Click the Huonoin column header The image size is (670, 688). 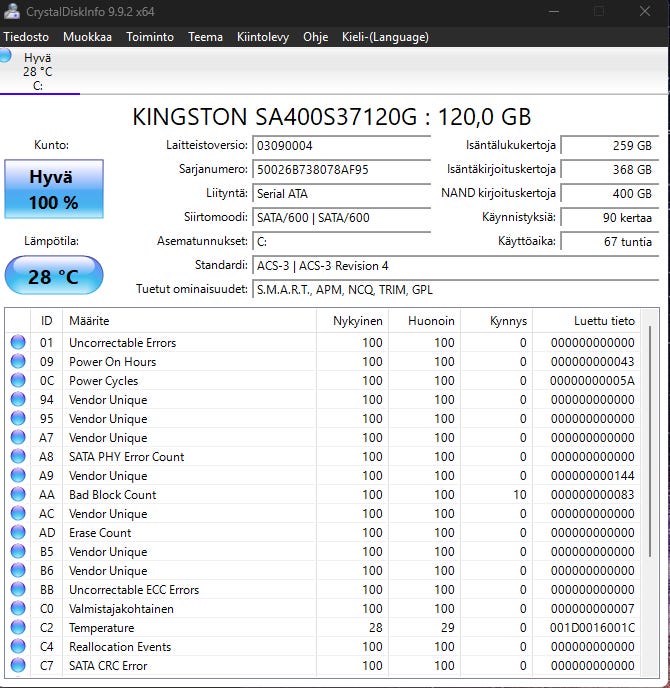424,321
